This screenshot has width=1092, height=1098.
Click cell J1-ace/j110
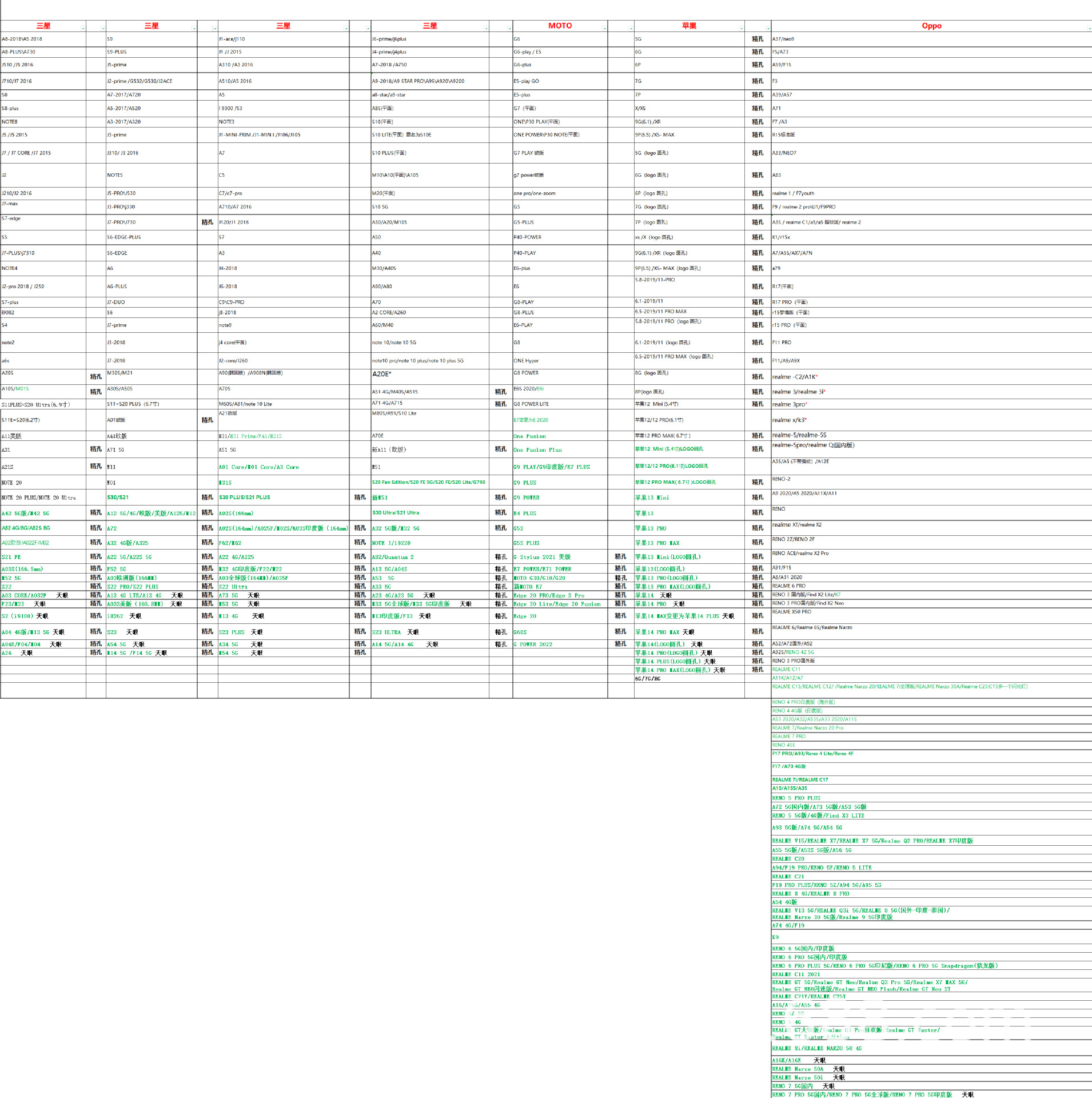click(284, 39)
